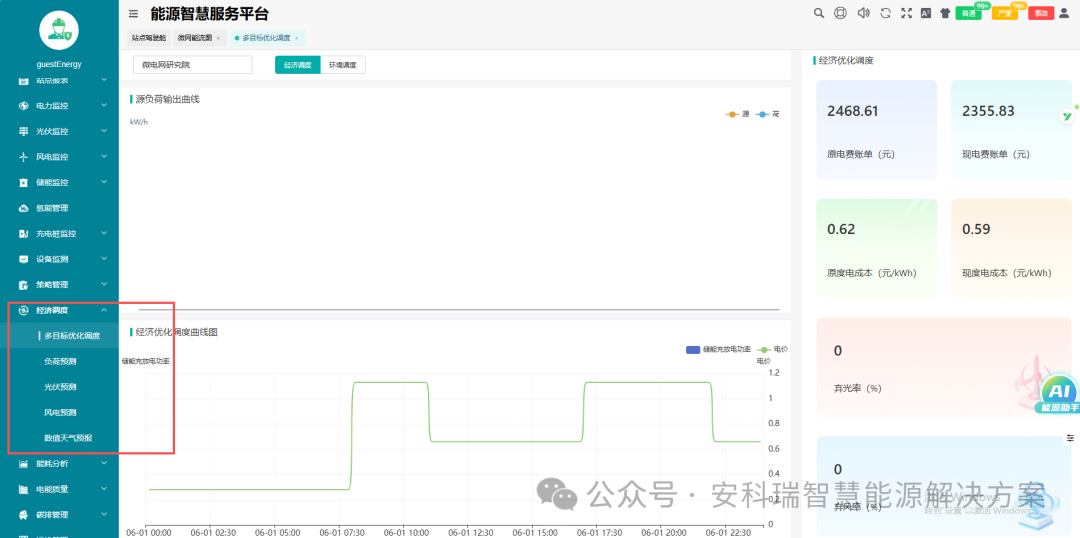The height and width of the screenshot is (538, 1080).
Task: Switch language with the A-translate icon
Action: point(926,13)
